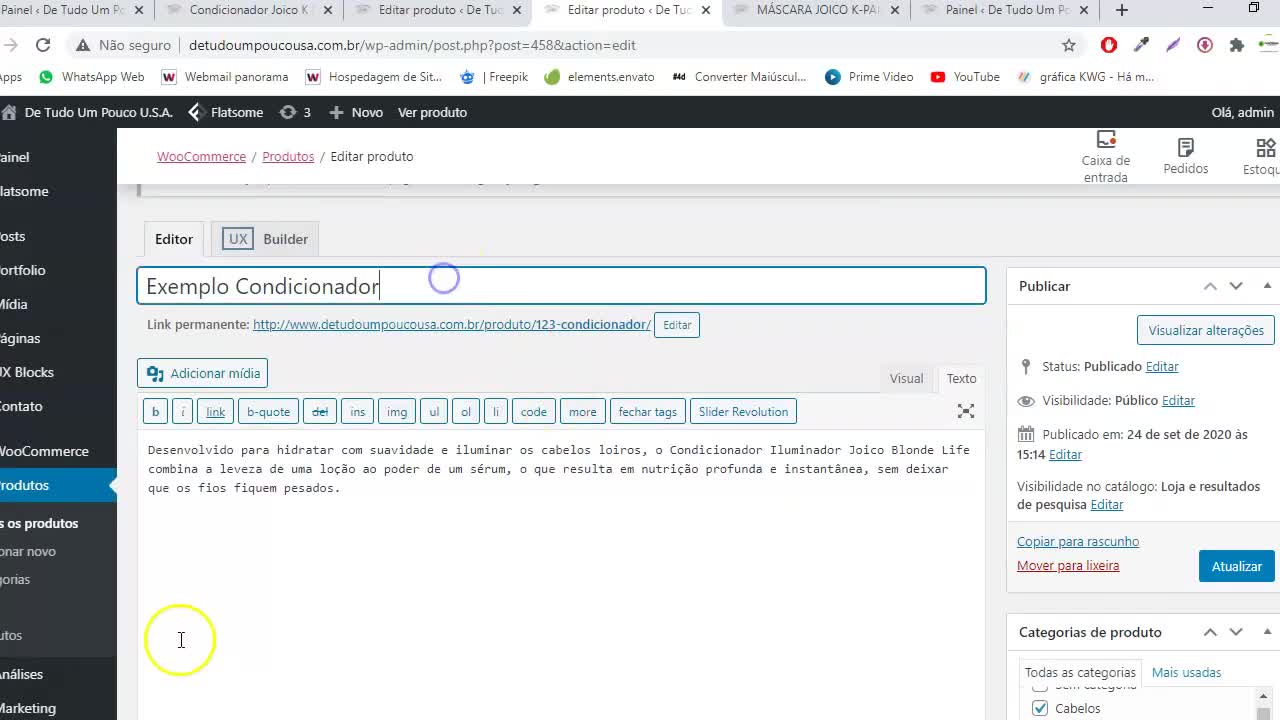Viewport: 1280px width, 720px height.
Task: Click the browser address bar URL
Action: click(x=412, y=45)
